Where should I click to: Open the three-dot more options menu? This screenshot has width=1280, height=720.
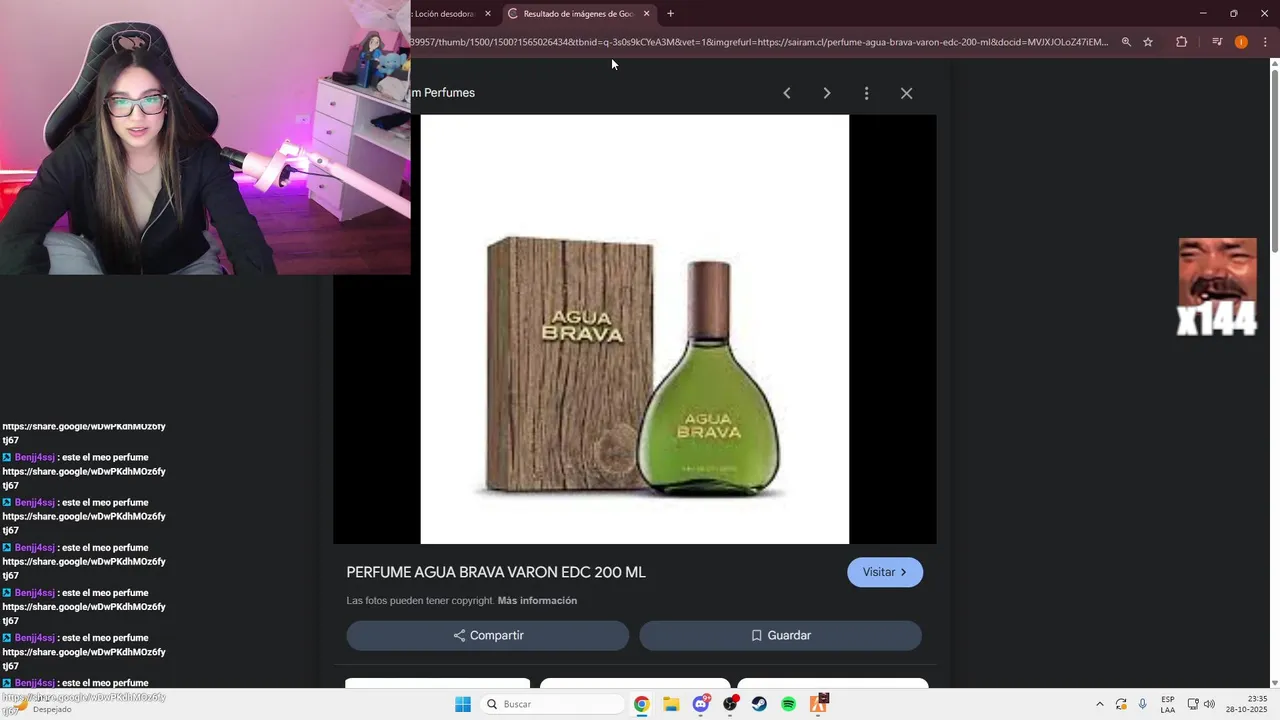866,93
